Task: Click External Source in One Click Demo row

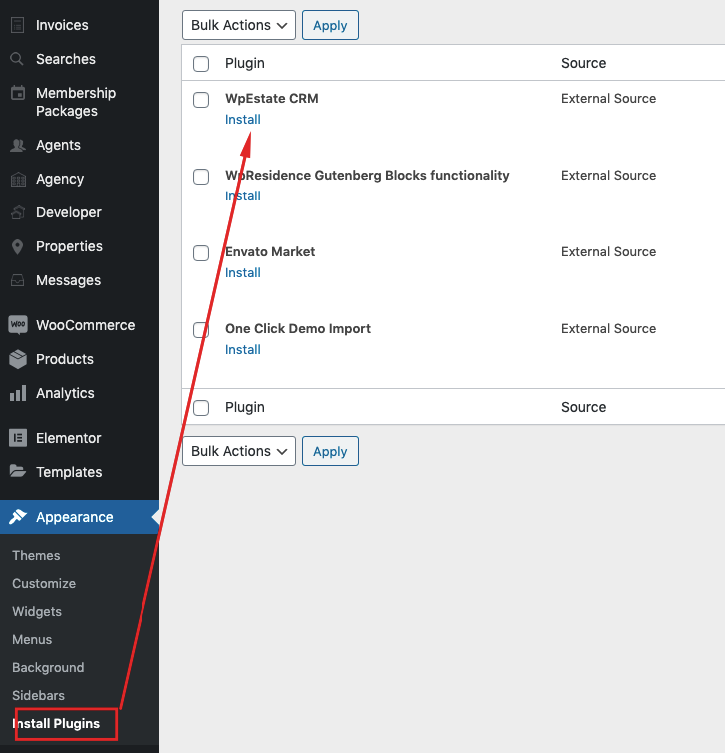Action: (608, 328)
